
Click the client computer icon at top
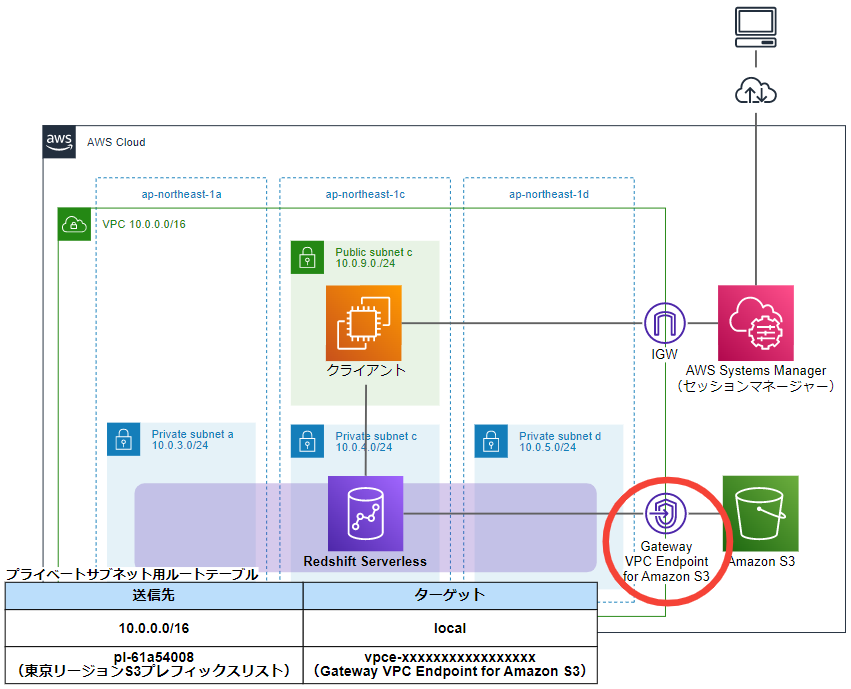tap(755, 27)
